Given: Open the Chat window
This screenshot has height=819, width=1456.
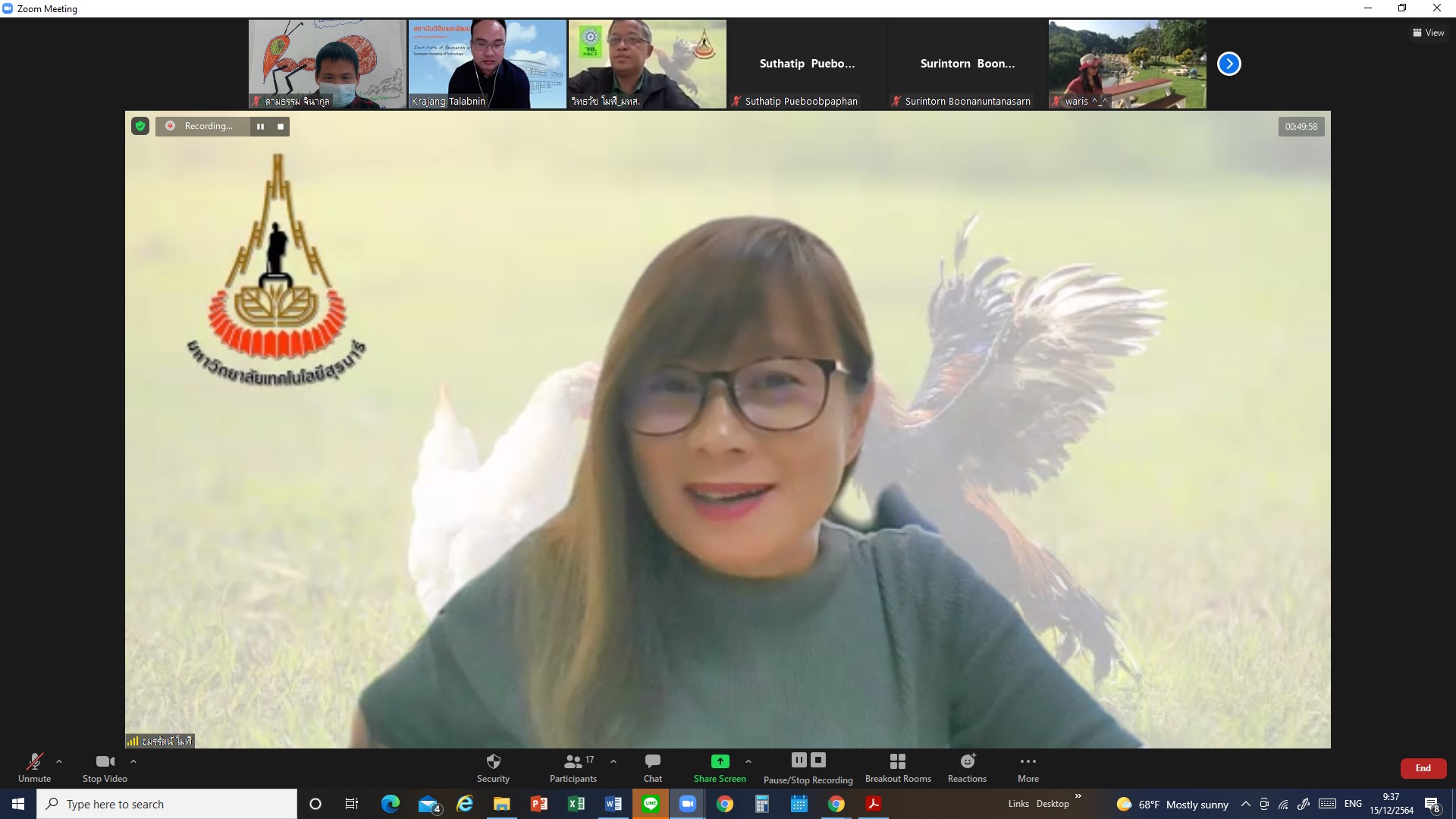Looking at the screenshot, I should pos(652,767).
